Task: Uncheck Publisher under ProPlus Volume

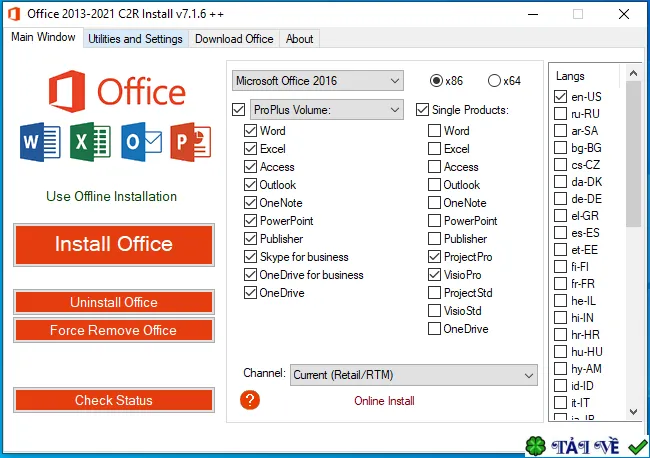Action: tap(250, 239)
